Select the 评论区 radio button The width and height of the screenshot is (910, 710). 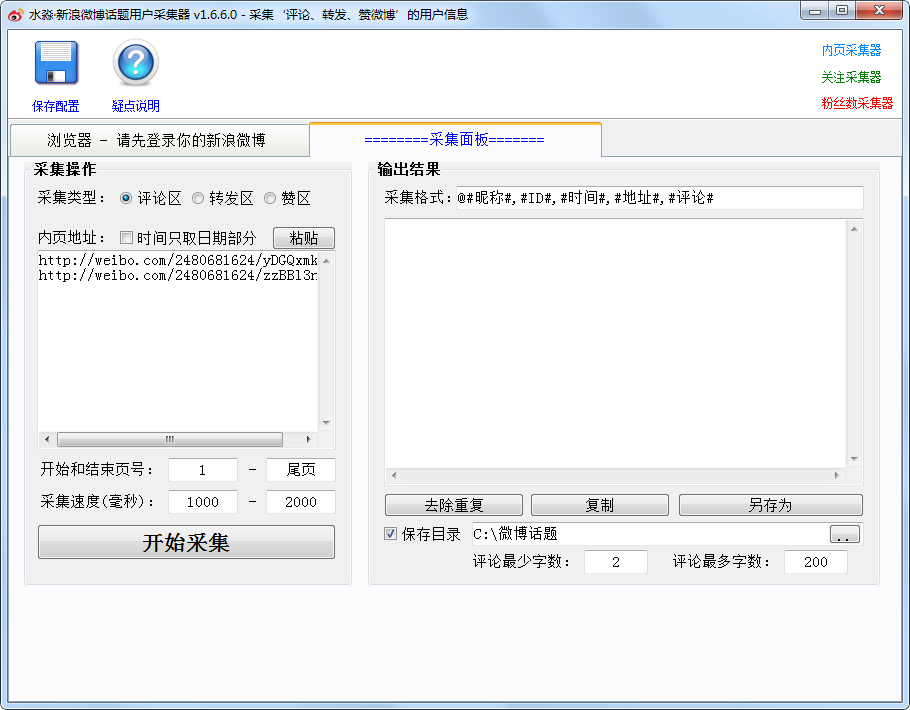[126, 198]
